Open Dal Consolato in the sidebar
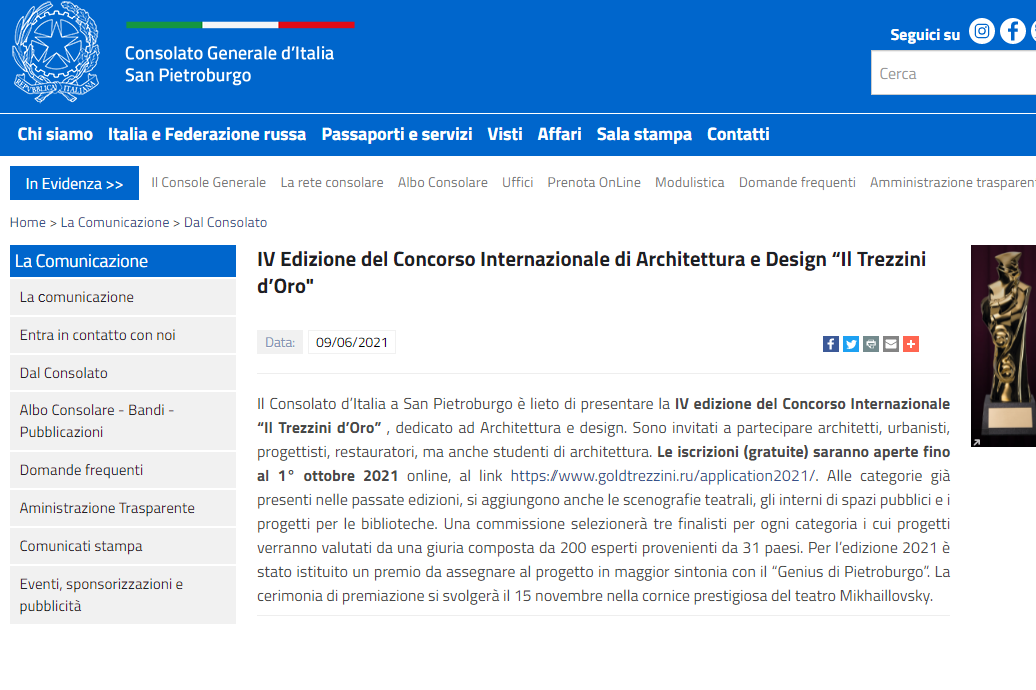1036x690 pixels. coord(123,373)
